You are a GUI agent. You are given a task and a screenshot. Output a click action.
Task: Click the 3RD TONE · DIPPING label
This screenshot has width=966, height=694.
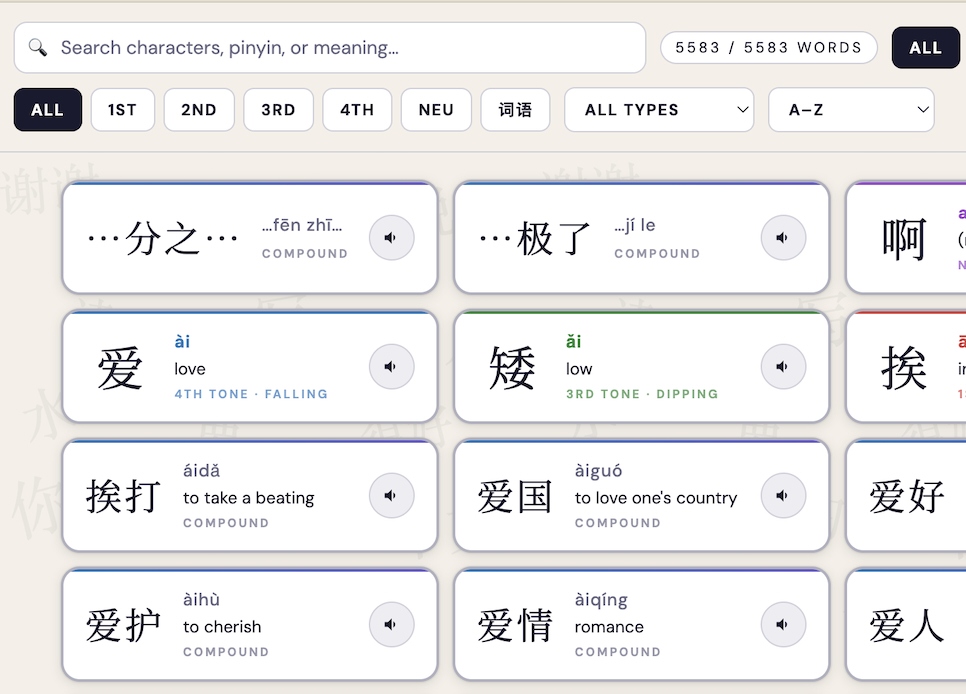pos(642,394)
